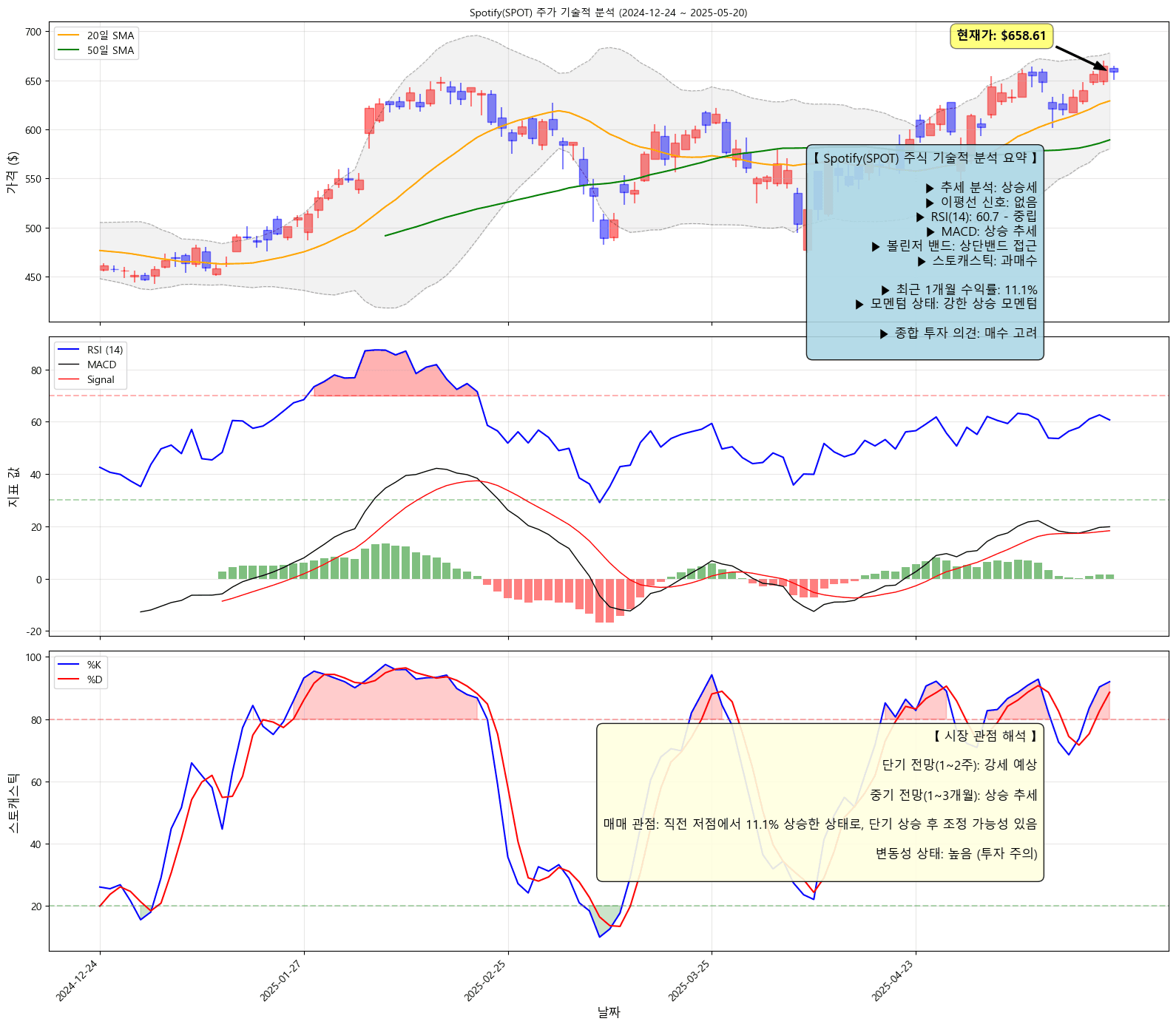Click the line 볼린저 밴드: 상단밴드 접근

[x=954, y=245]
